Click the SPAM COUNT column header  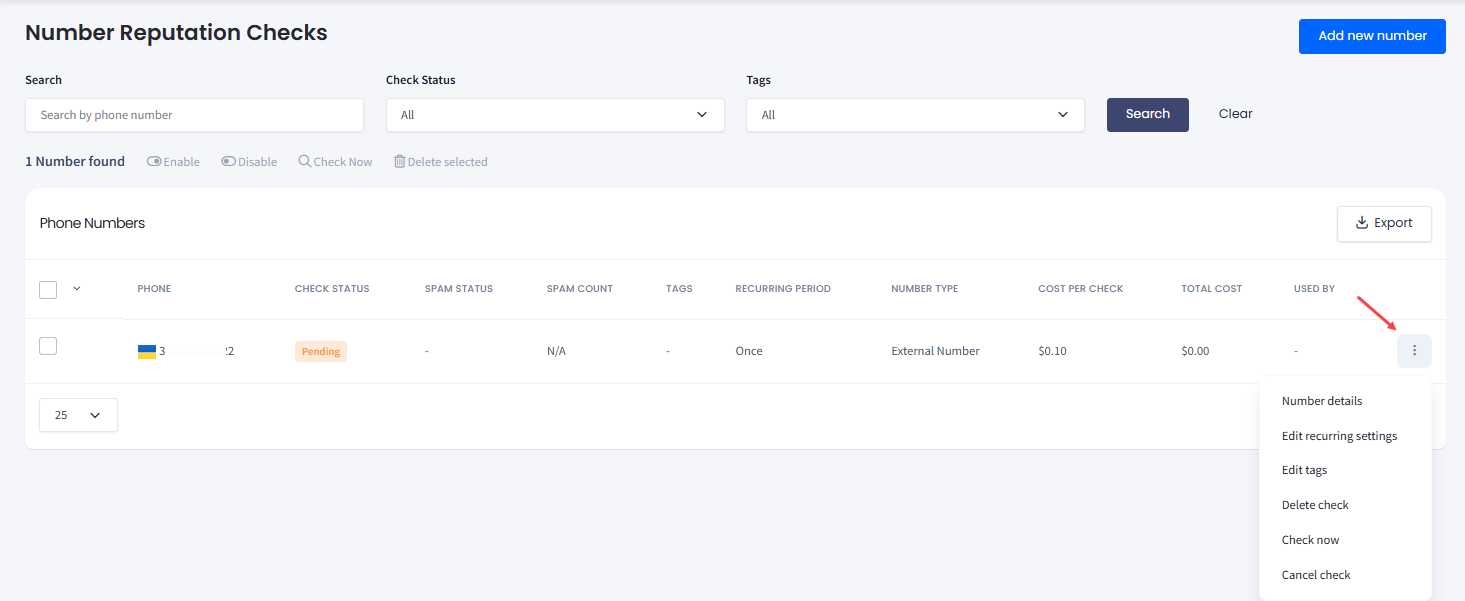point(580,289)
